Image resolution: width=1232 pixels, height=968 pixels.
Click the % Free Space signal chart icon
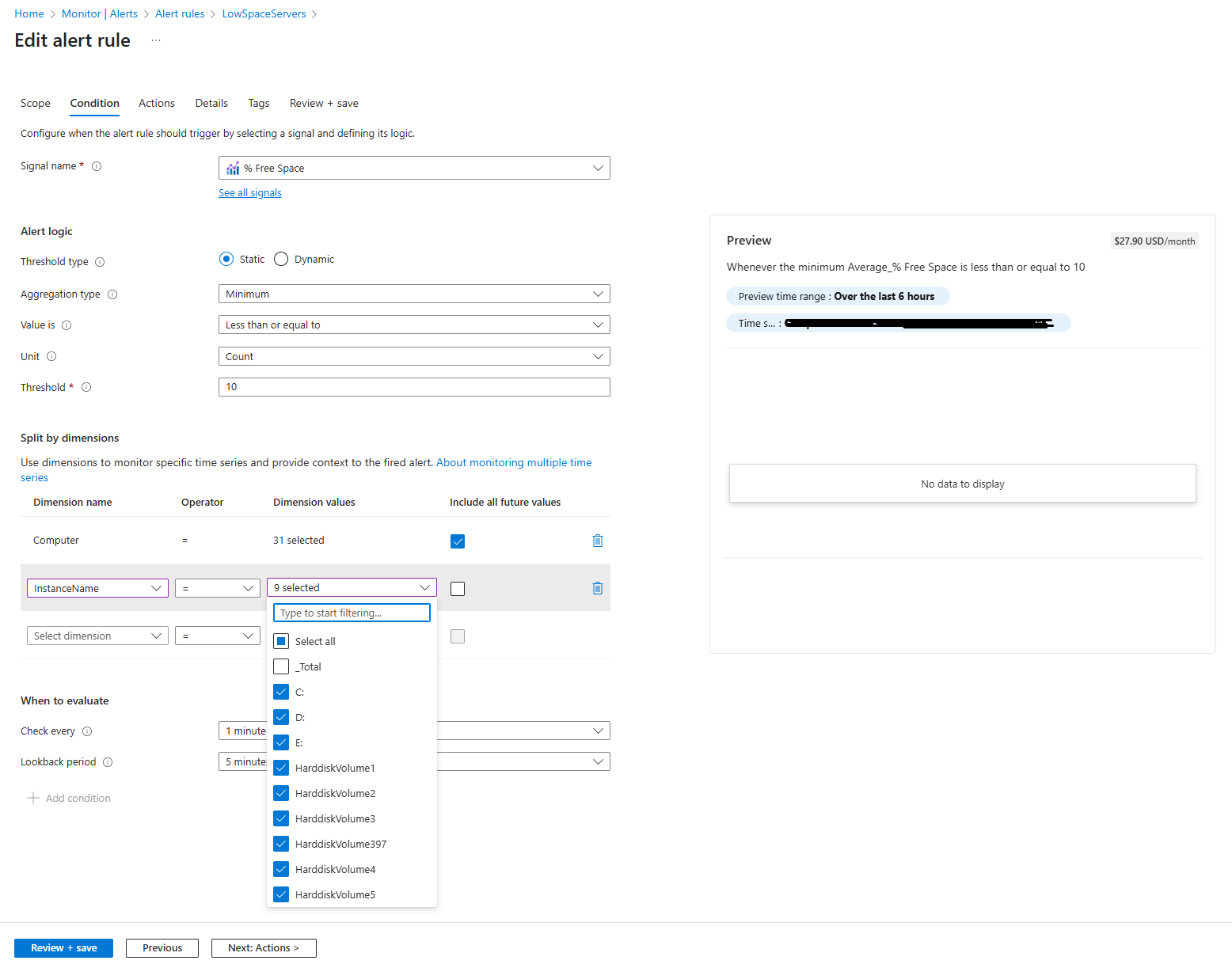233,169
